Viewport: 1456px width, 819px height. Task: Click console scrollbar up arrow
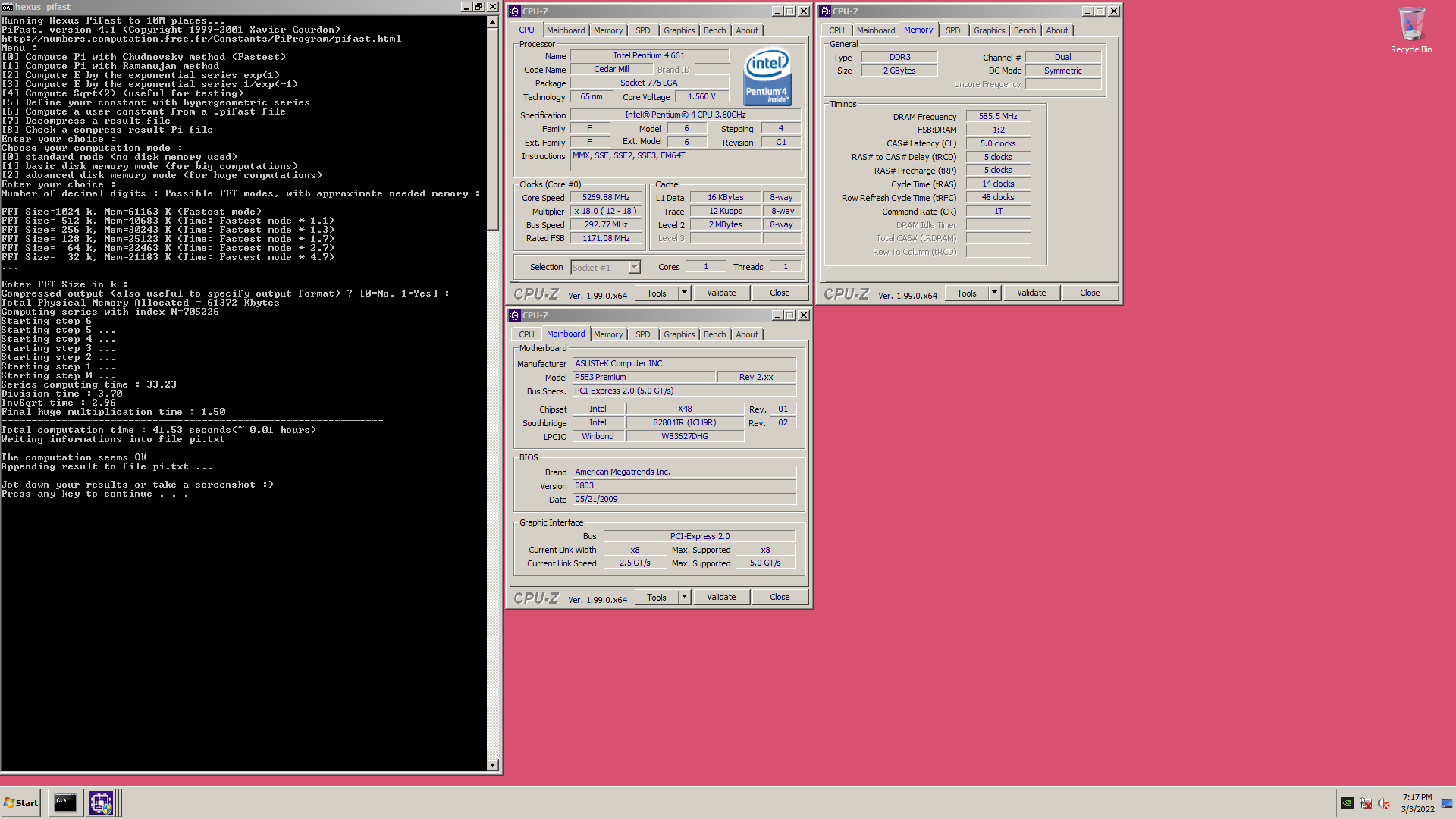coord(493,21)
